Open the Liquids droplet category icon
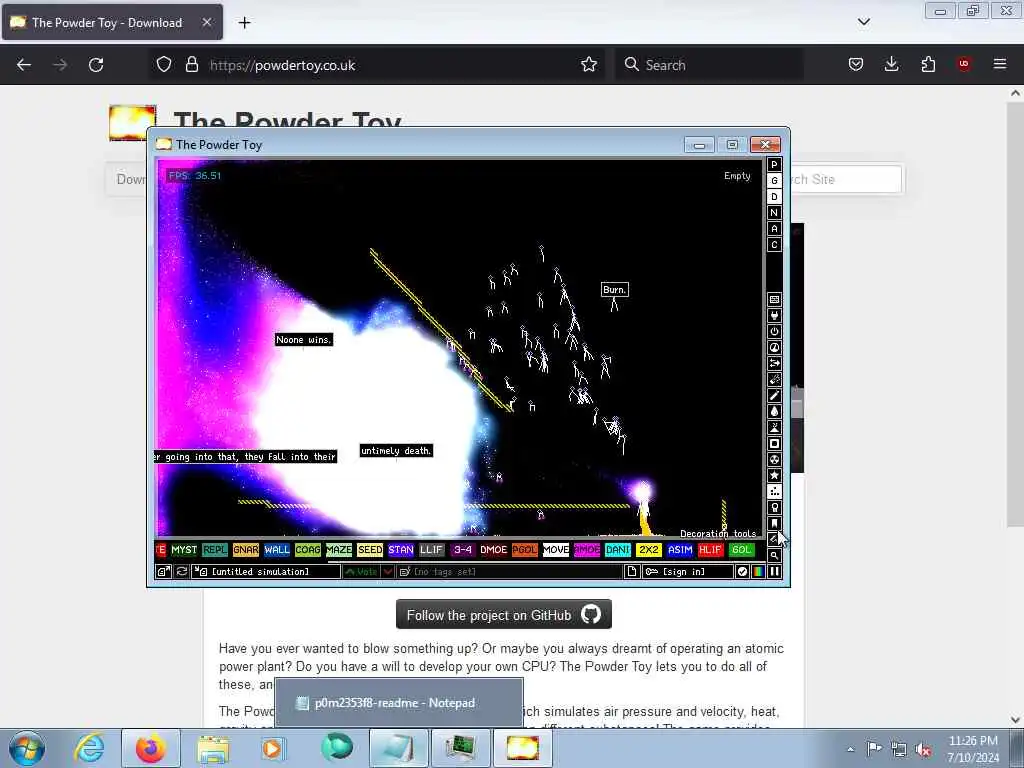Image resolution: width=1024 pixels, height=768 pixels. point(774,411)
